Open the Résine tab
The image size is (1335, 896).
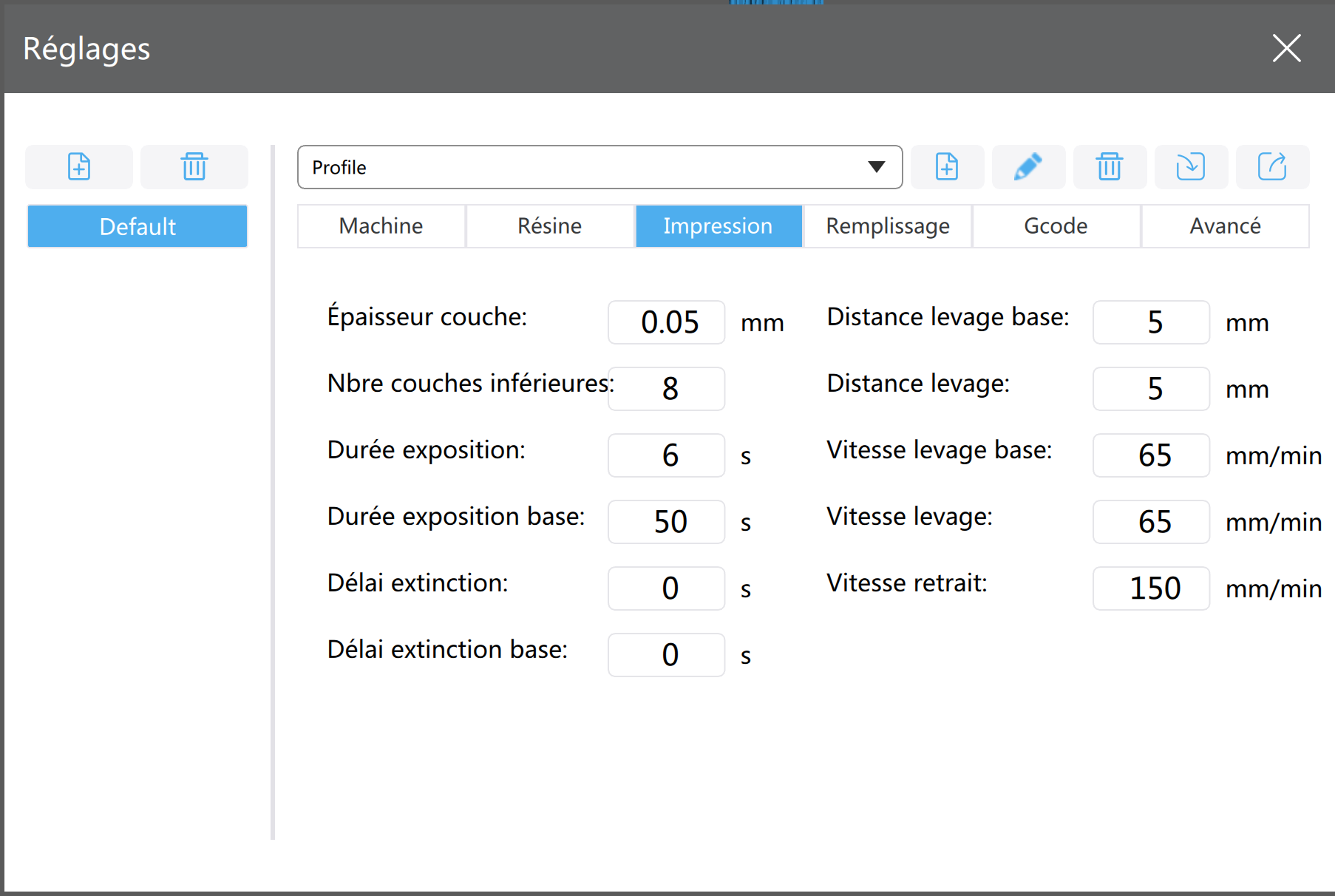[550, 226]
